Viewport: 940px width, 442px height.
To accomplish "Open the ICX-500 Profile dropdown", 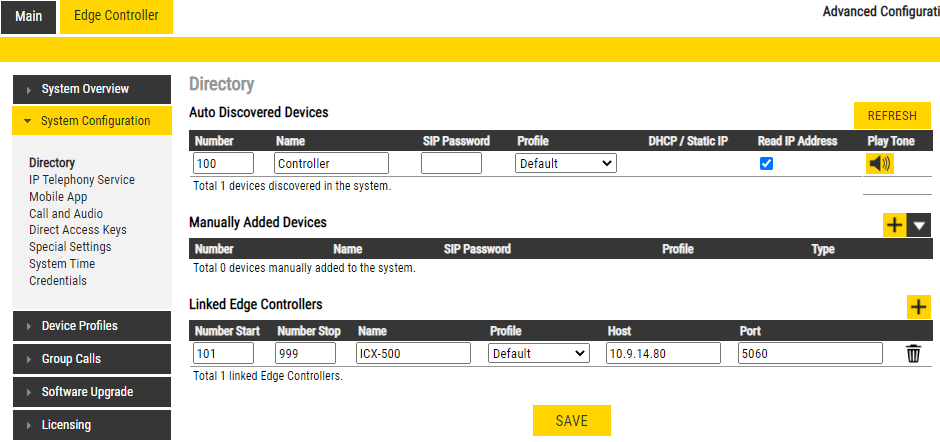I will (539, 353).
